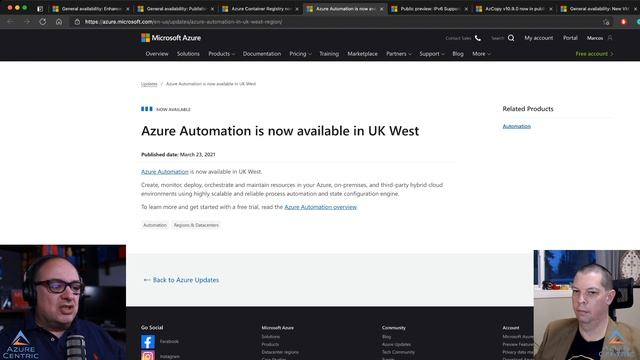Open footer Solutions link under Microsoft Azure
This screenshot has height=360, width=640.
point(271,337)
